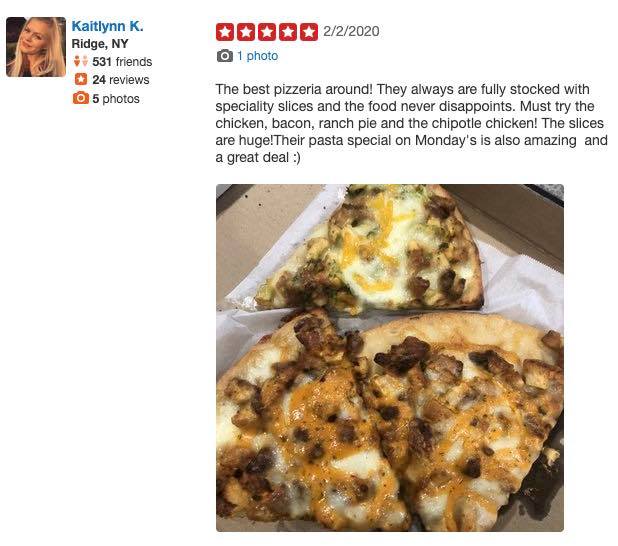The image size is (618, 546).
Task: Open Kaitlynn K.'s profile link
Action: (x=107, y=26)
